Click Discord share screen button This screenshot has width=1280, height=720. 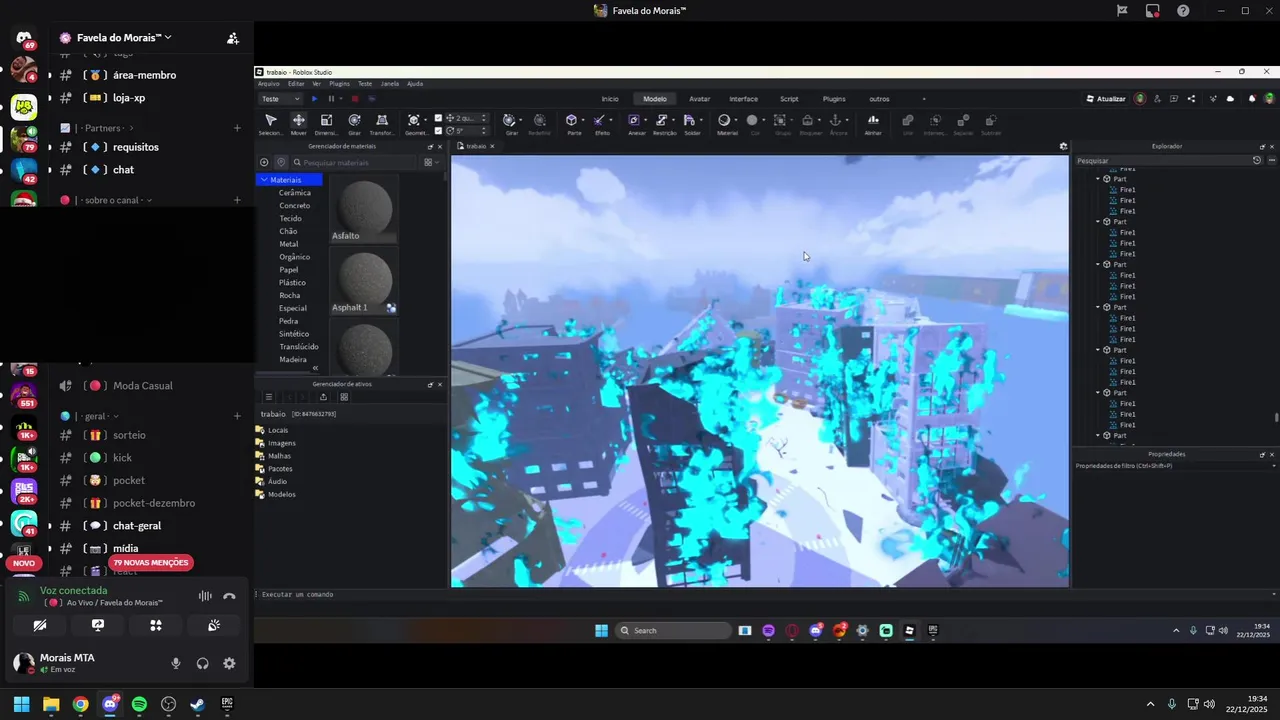tap(98, 625)
